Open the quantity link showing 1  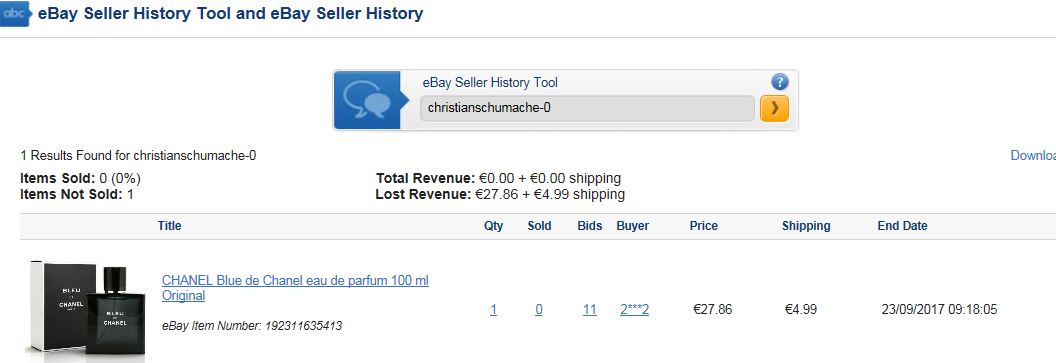click(x=494, y=310)
